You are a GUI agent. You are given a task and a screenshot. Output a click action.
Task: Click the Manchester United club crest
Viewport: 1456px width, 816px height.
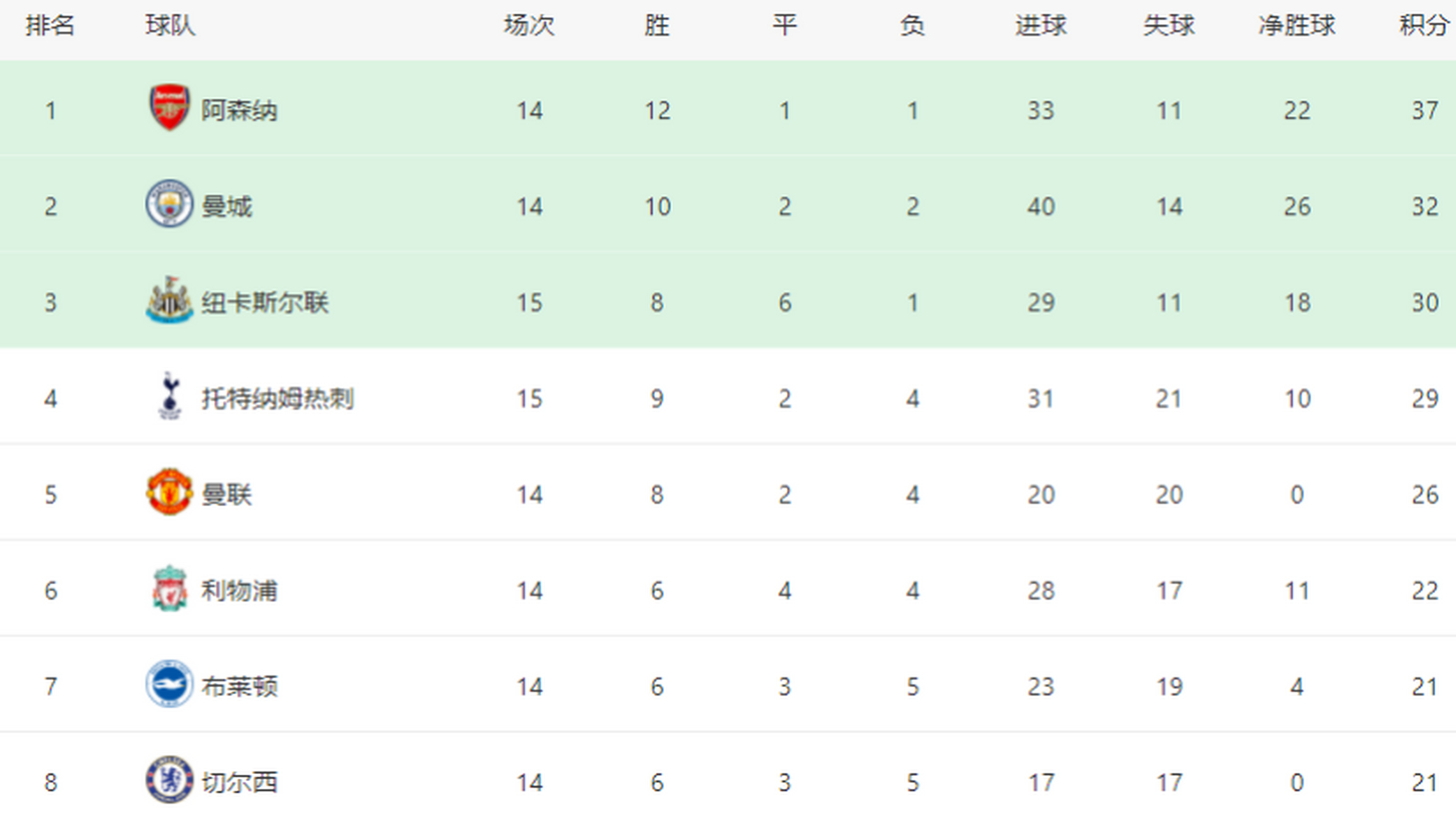pos(169,492)
